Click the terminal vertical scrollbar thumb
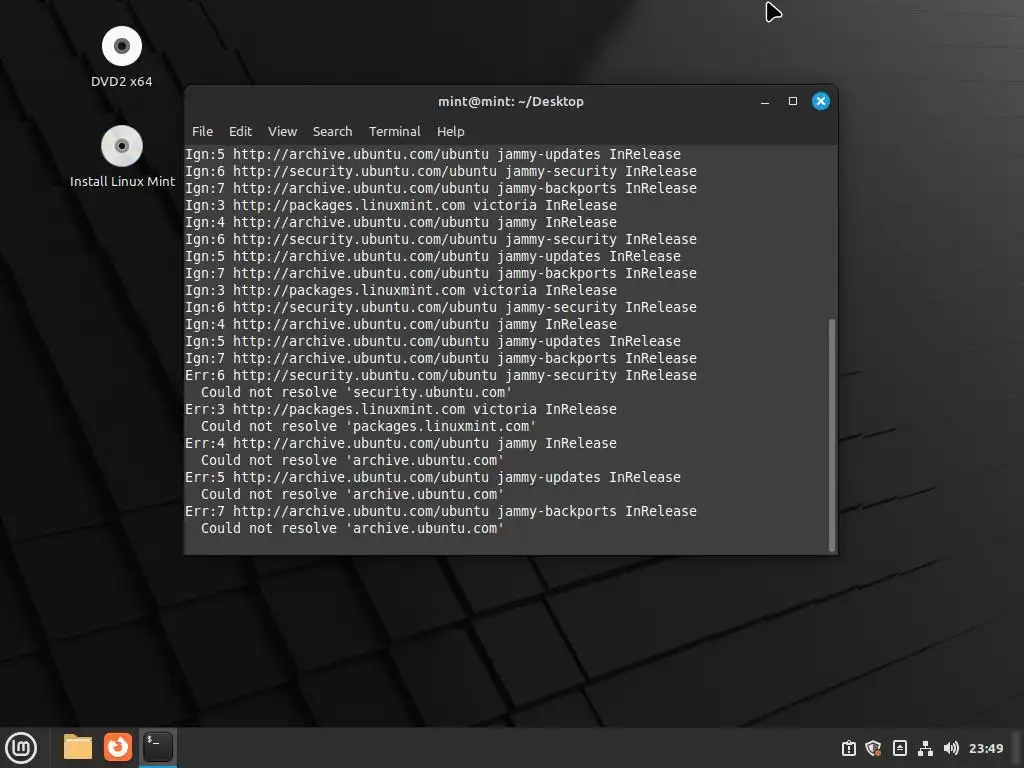The image size is (1024, 768). (831, 434)
